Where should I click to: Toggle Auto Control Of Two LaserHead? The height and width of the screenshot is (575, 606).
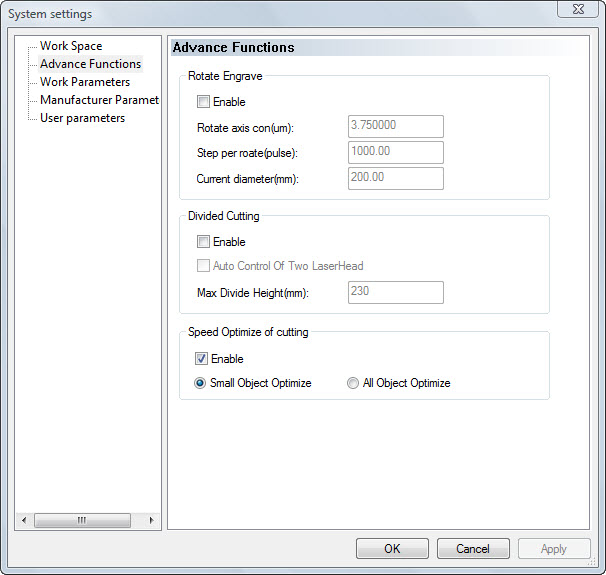click(x=204, y=266)
